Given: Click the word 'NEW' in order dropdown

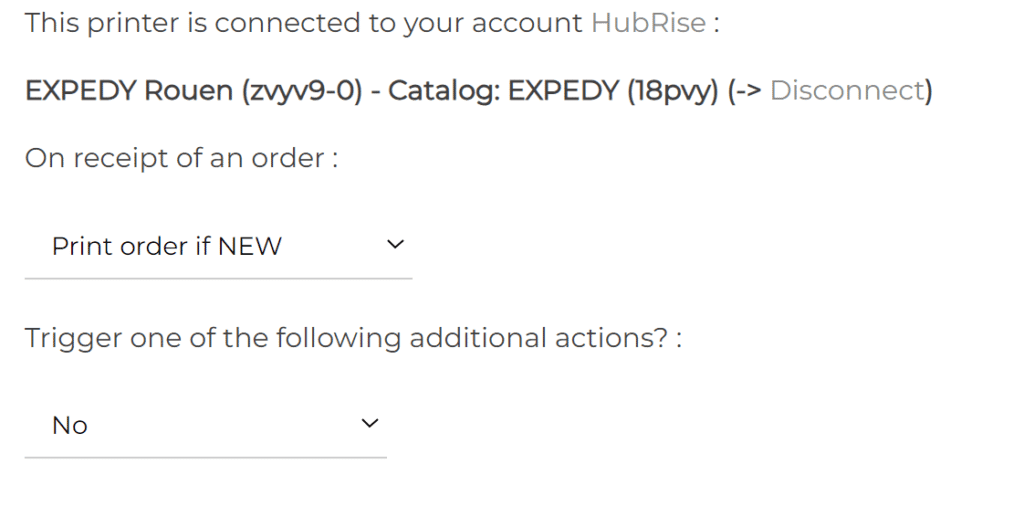Looking at the screenshot, I should coord(252,246).
